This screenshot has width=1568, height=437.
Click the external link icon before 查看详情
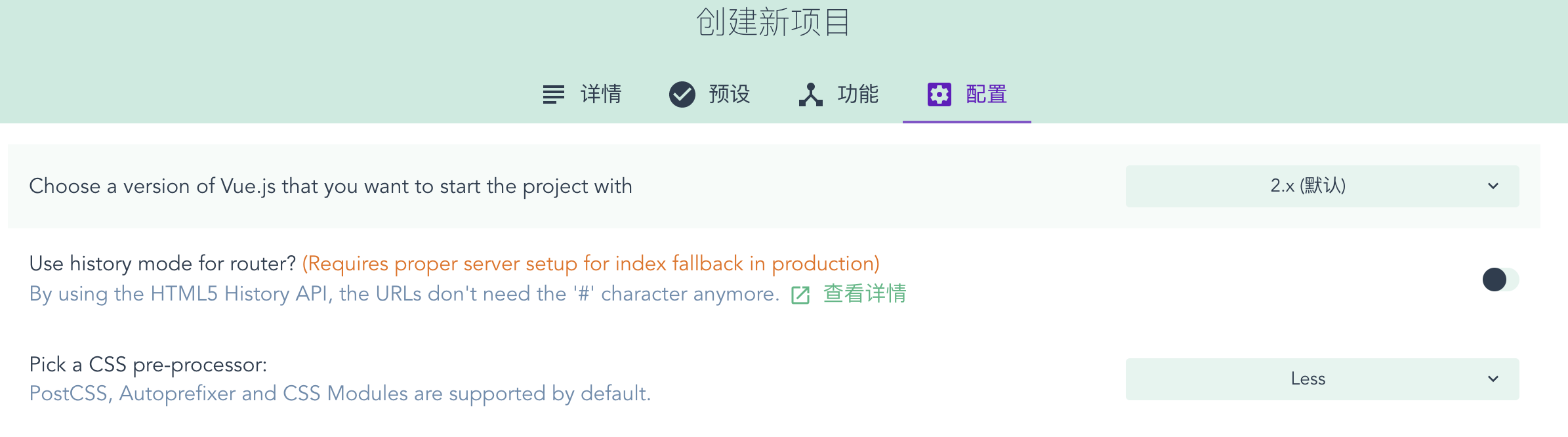pos(800,295)
